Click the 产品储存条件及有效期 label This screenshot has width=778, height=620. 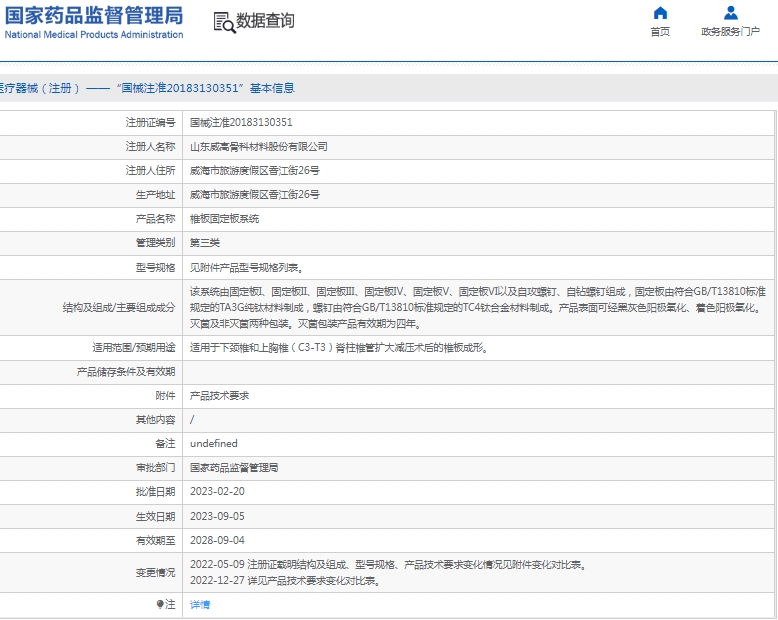coord(126,372)
